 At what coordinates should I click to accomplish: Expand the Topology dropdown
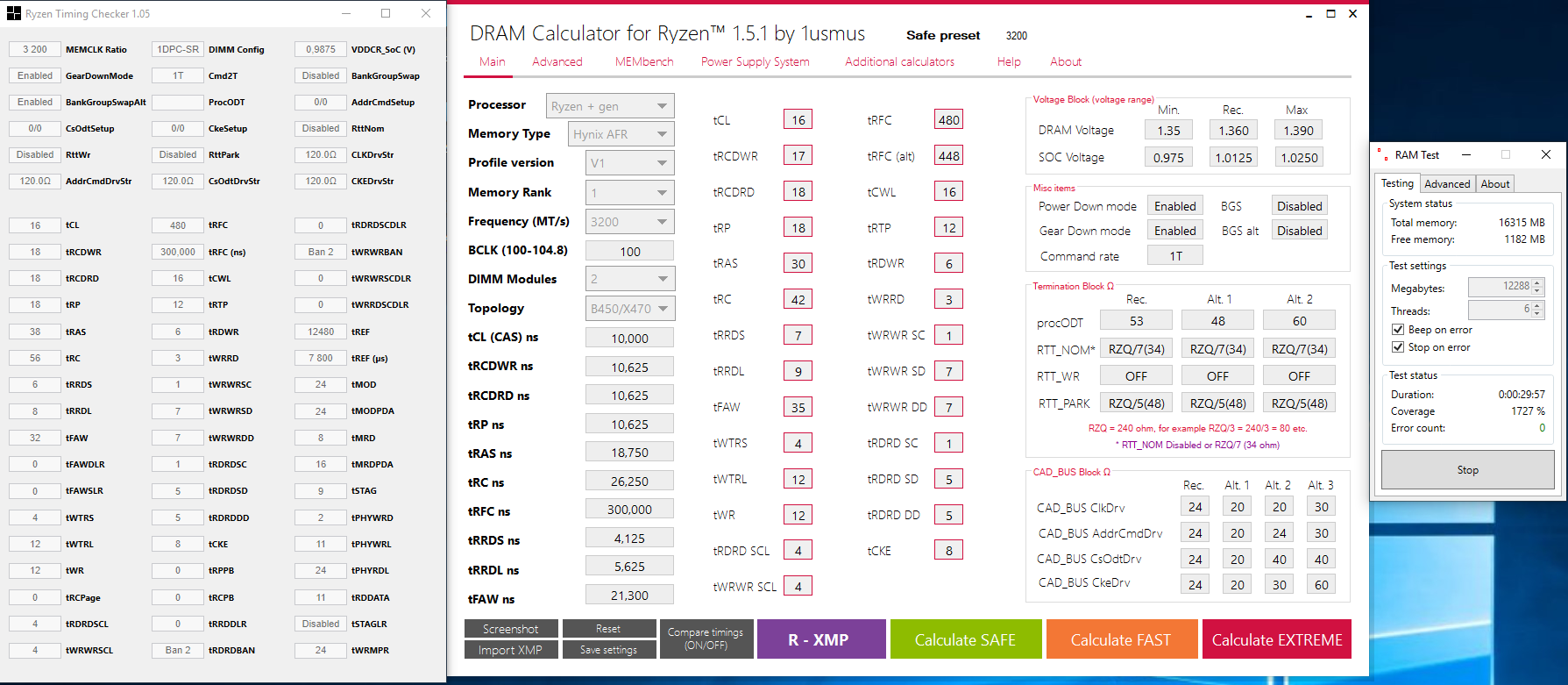pyautogui.click(x=629, y=309)
